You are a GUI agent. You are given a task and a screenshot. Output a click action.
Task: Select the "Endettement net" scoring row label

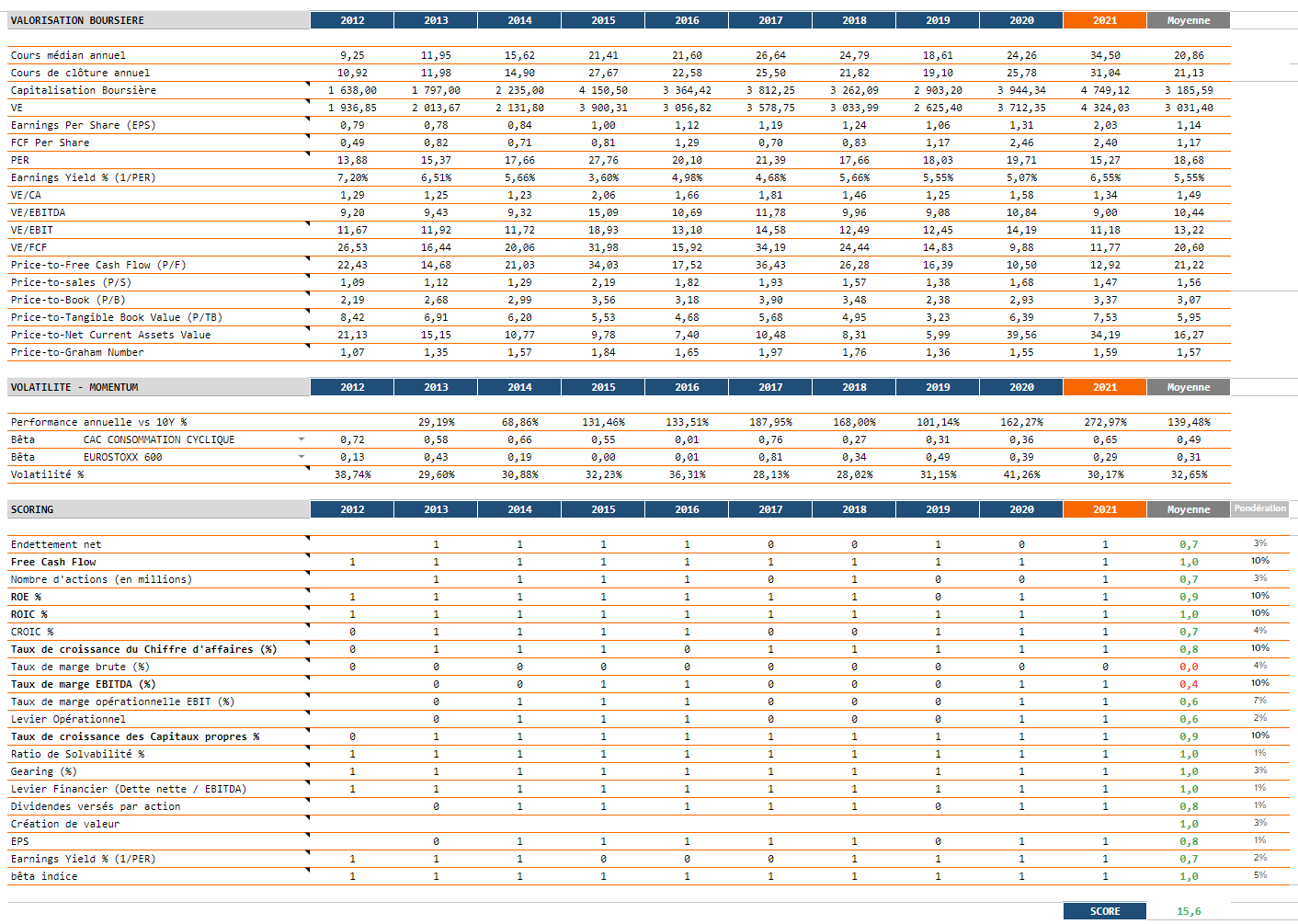(x=56, y=544)
